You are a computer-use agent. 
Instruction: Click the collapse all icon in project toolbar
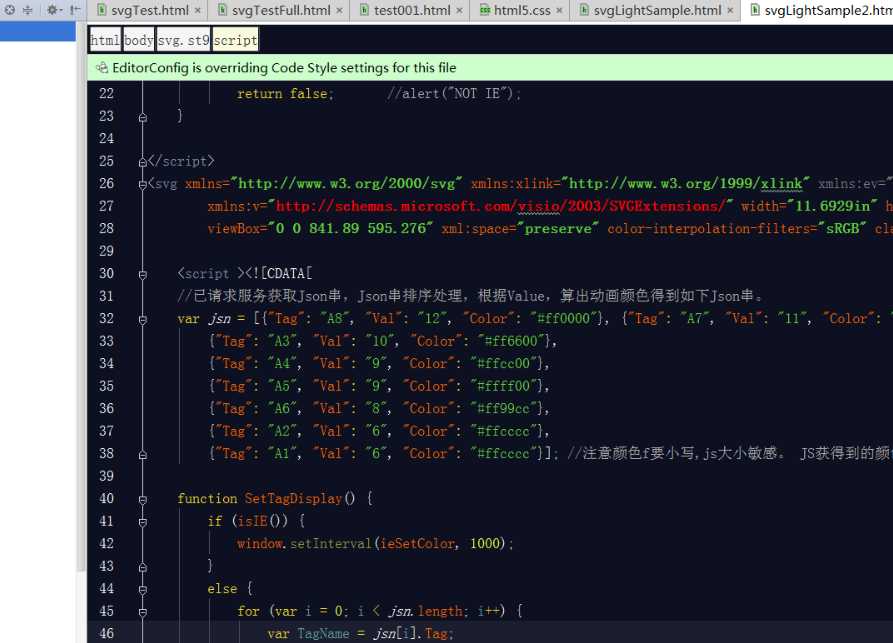[x=27, y=10]
